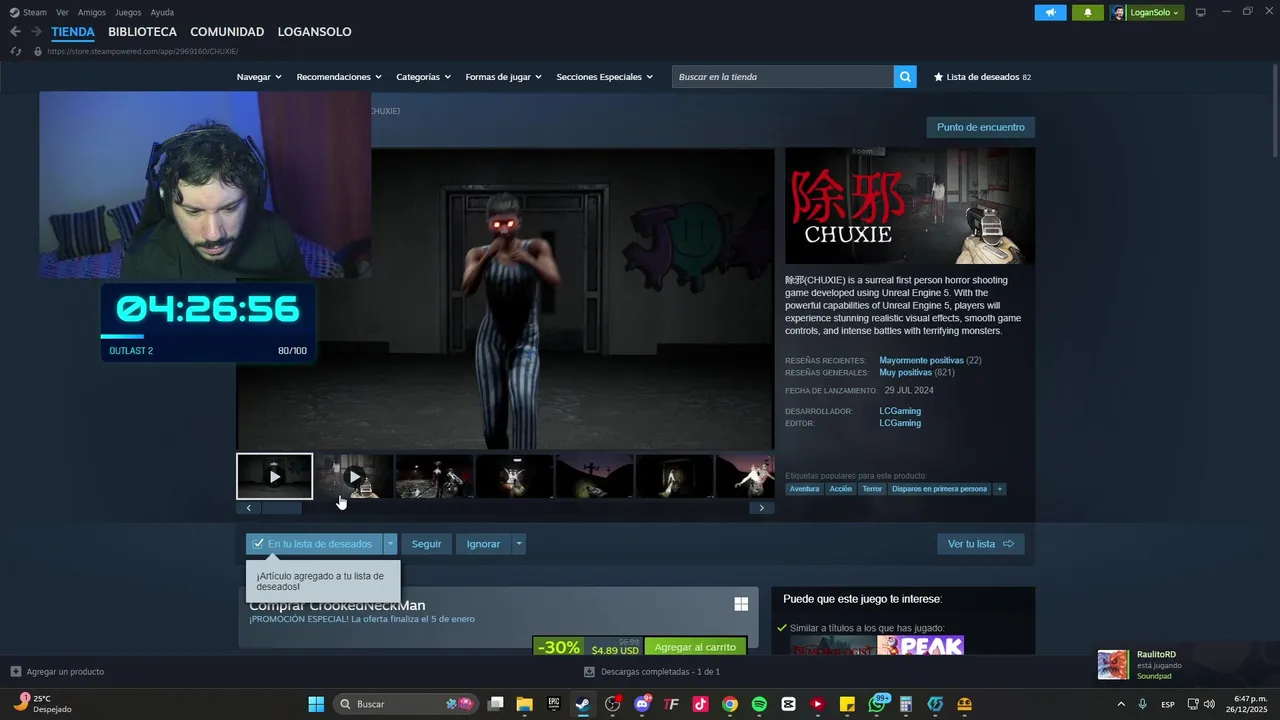Open the Windows Start menu
Image resolution: width=1280 pixels, height=720 pixels.
coord(316,704)
